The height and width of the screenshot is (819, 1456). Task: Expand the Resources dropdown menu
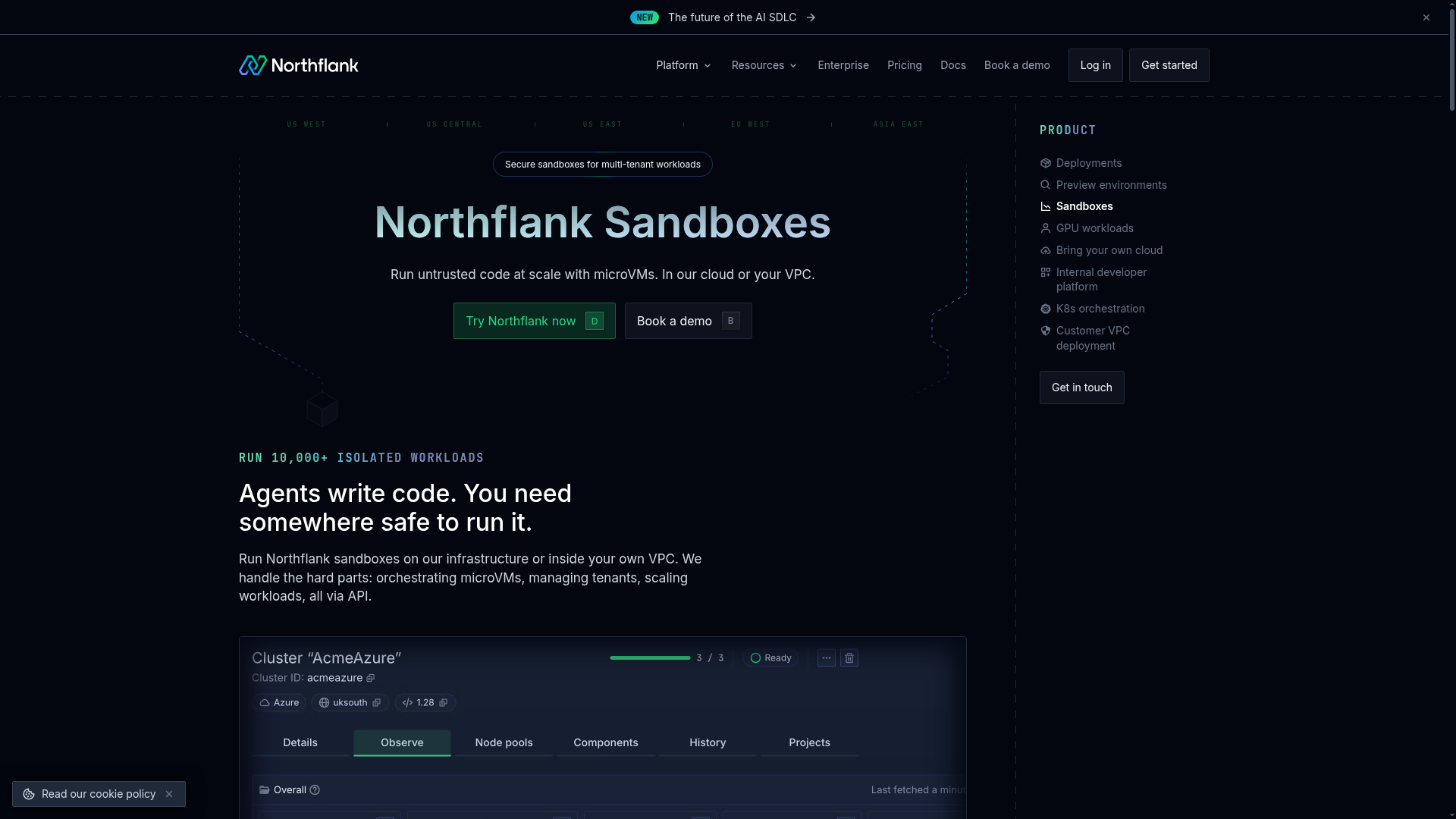point(764,65)
